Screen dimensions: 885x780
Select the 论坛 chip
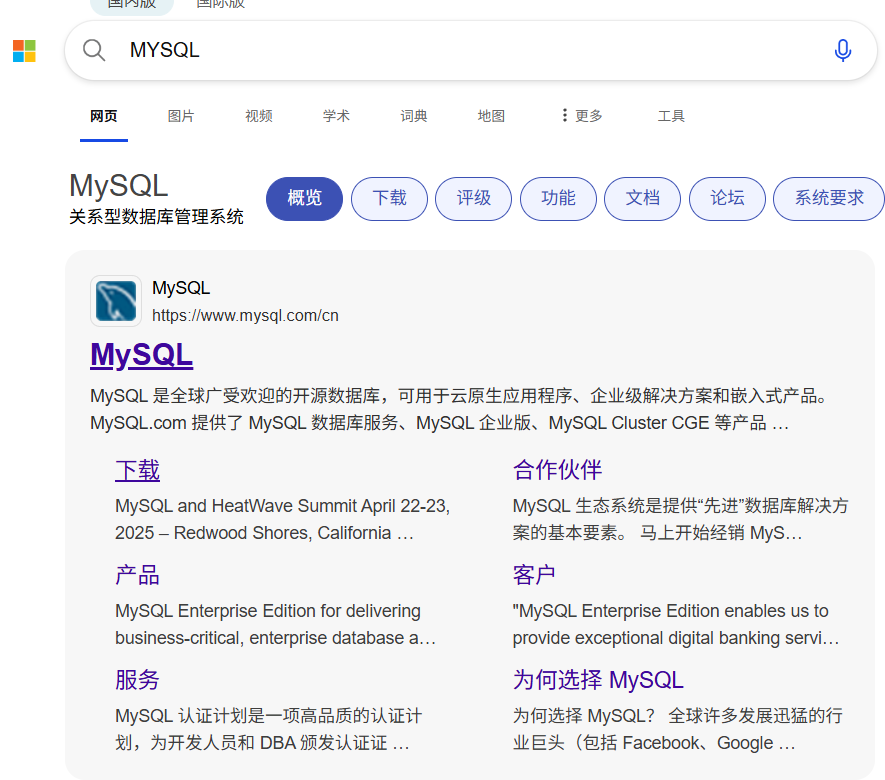click(728, 199)
